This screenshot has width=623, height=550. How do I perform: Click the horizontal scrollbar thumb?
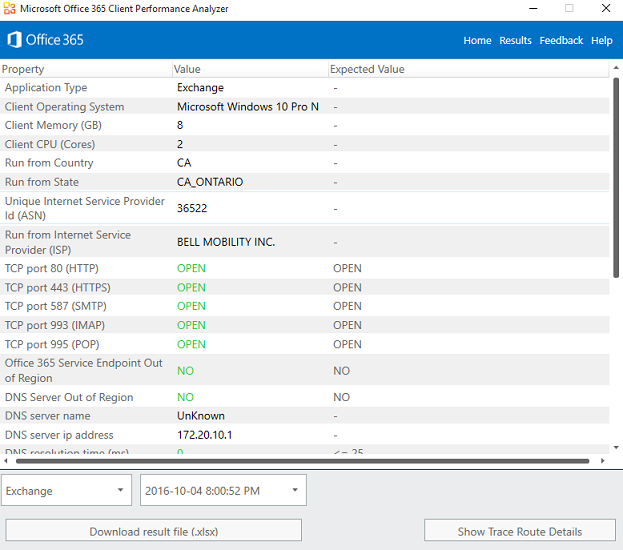click(x=302, y=461)
